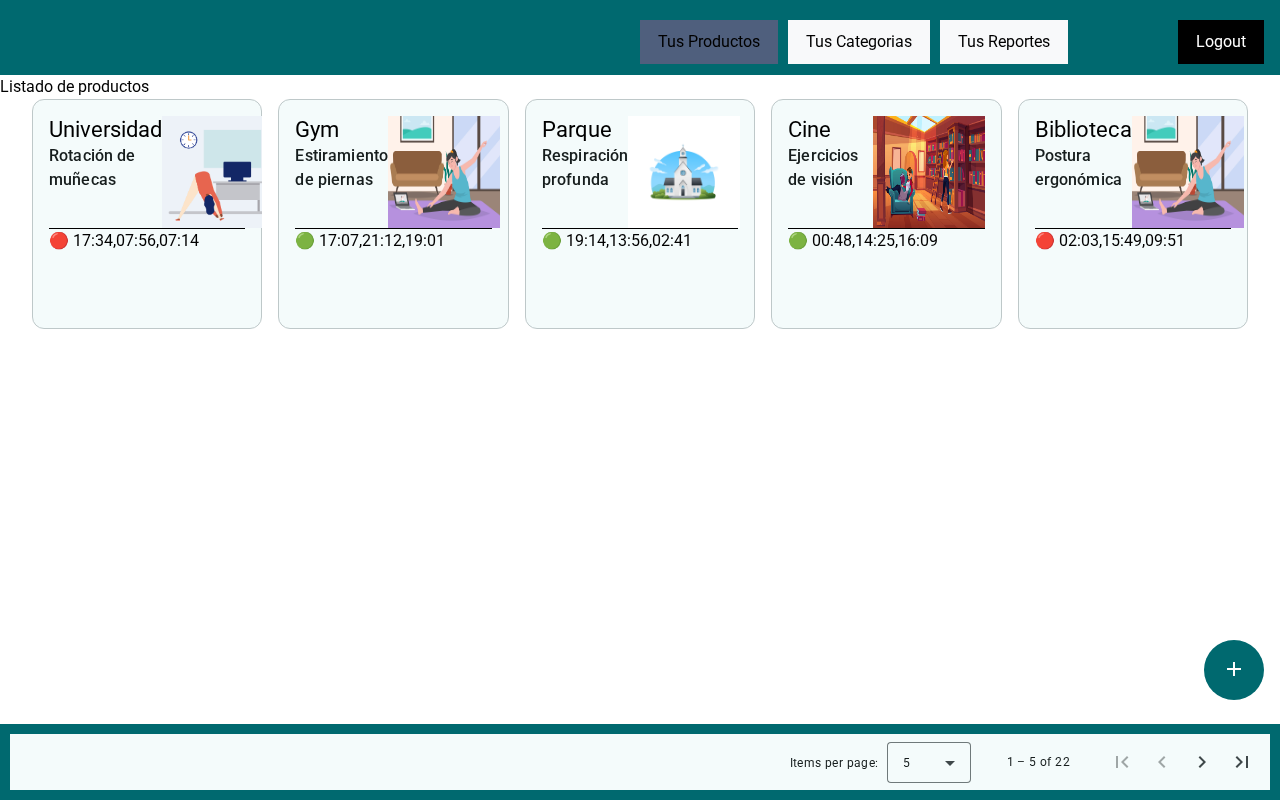
Task: Open the items per page dropdown
Action: 929,762
